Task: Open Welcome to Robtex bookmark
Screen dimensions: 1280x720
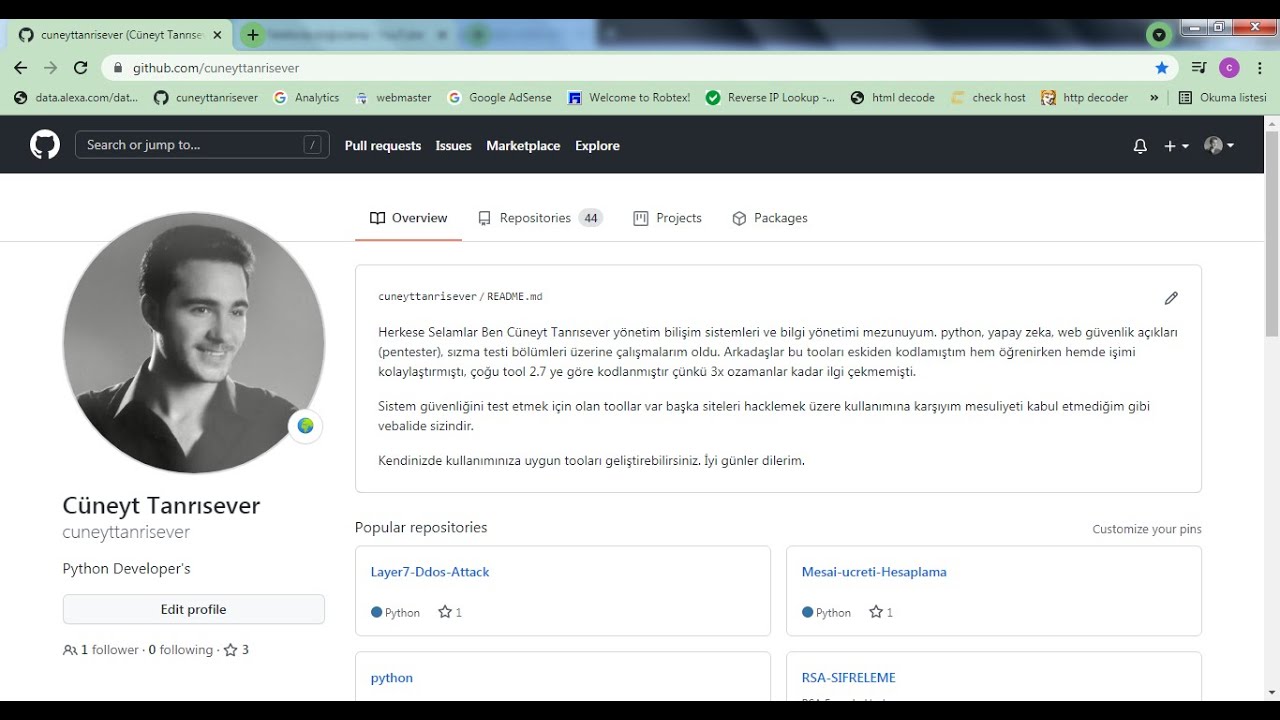Action: coord(629,98)
